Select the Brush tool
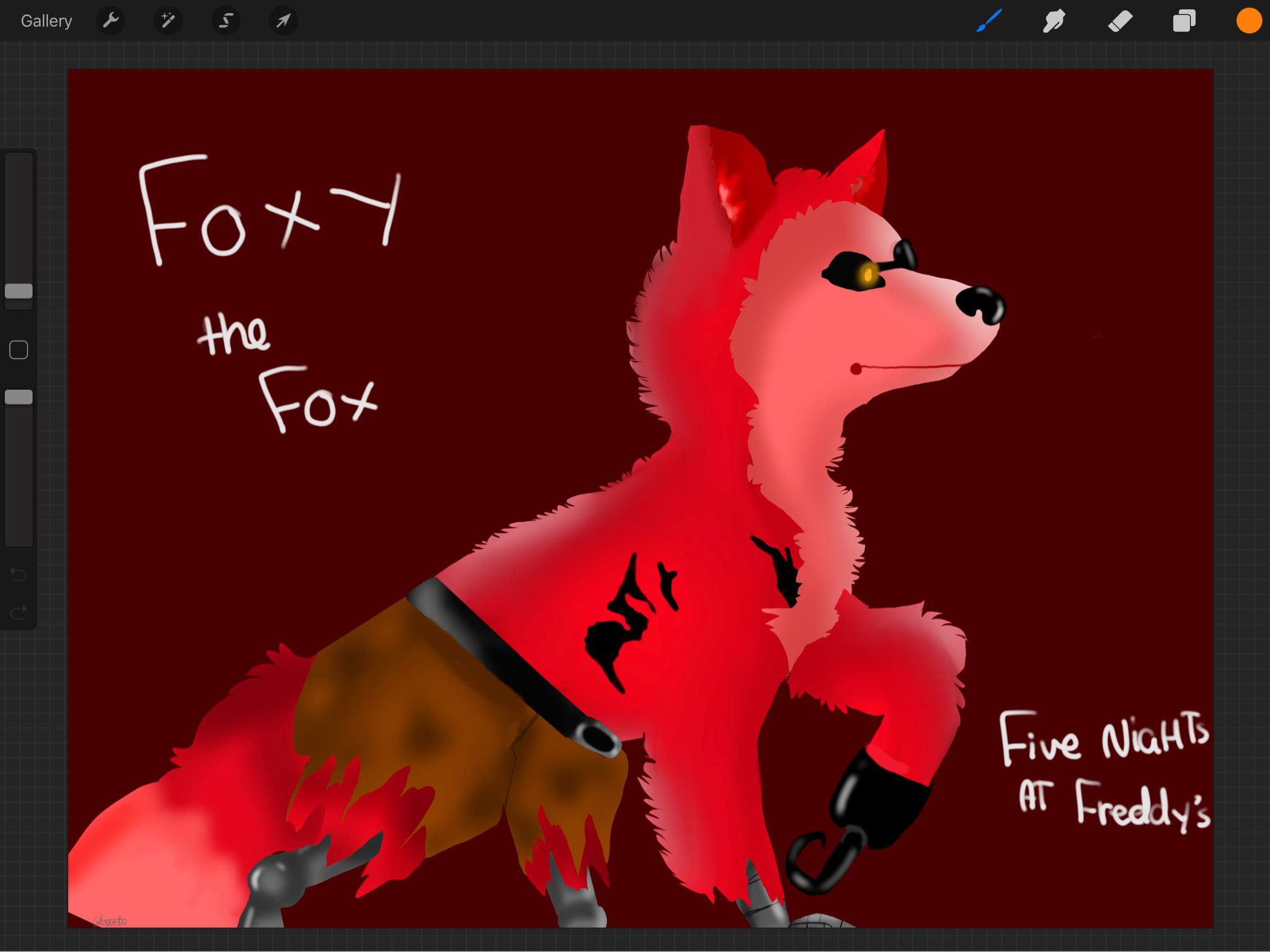This screenshot has height=952, width=1270. pos(990,21)
